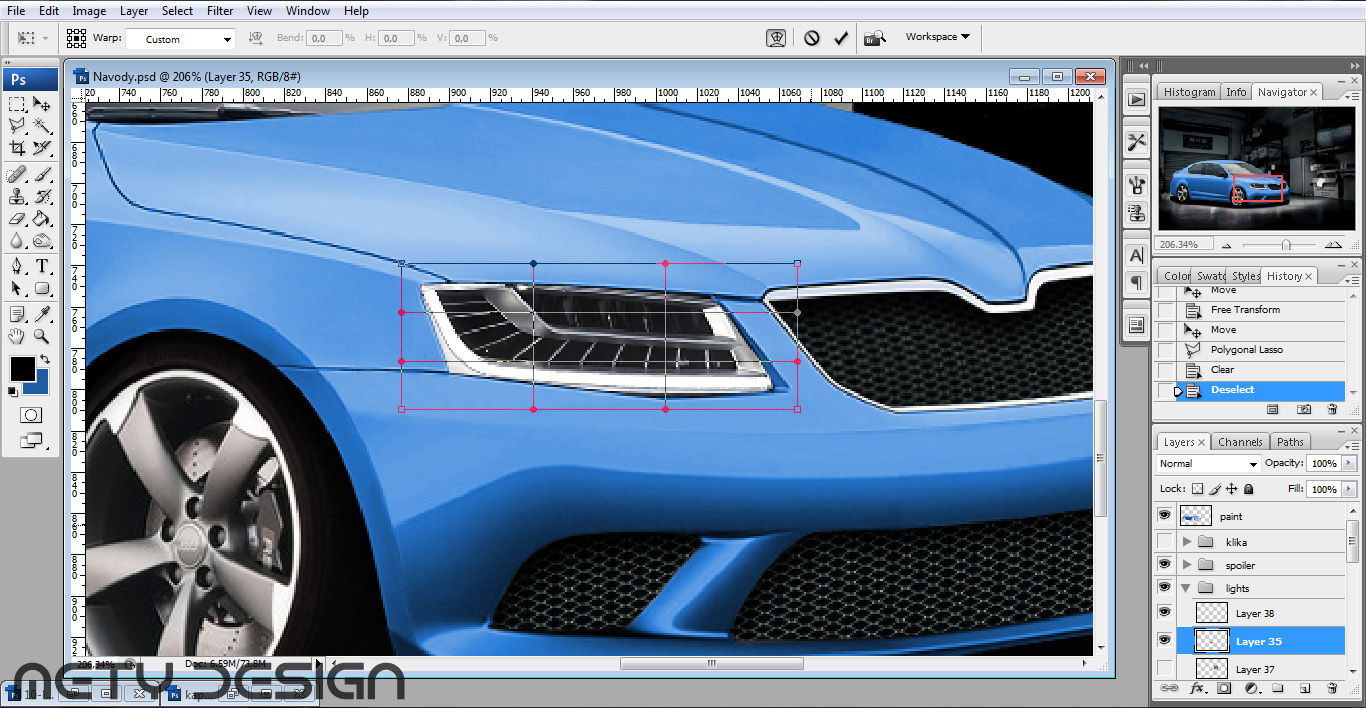Image resolution: width=1366 pixels, height=708 pixels.
Task: Open the Image menu
Action: pyautogui.click(x=89, y=11)
